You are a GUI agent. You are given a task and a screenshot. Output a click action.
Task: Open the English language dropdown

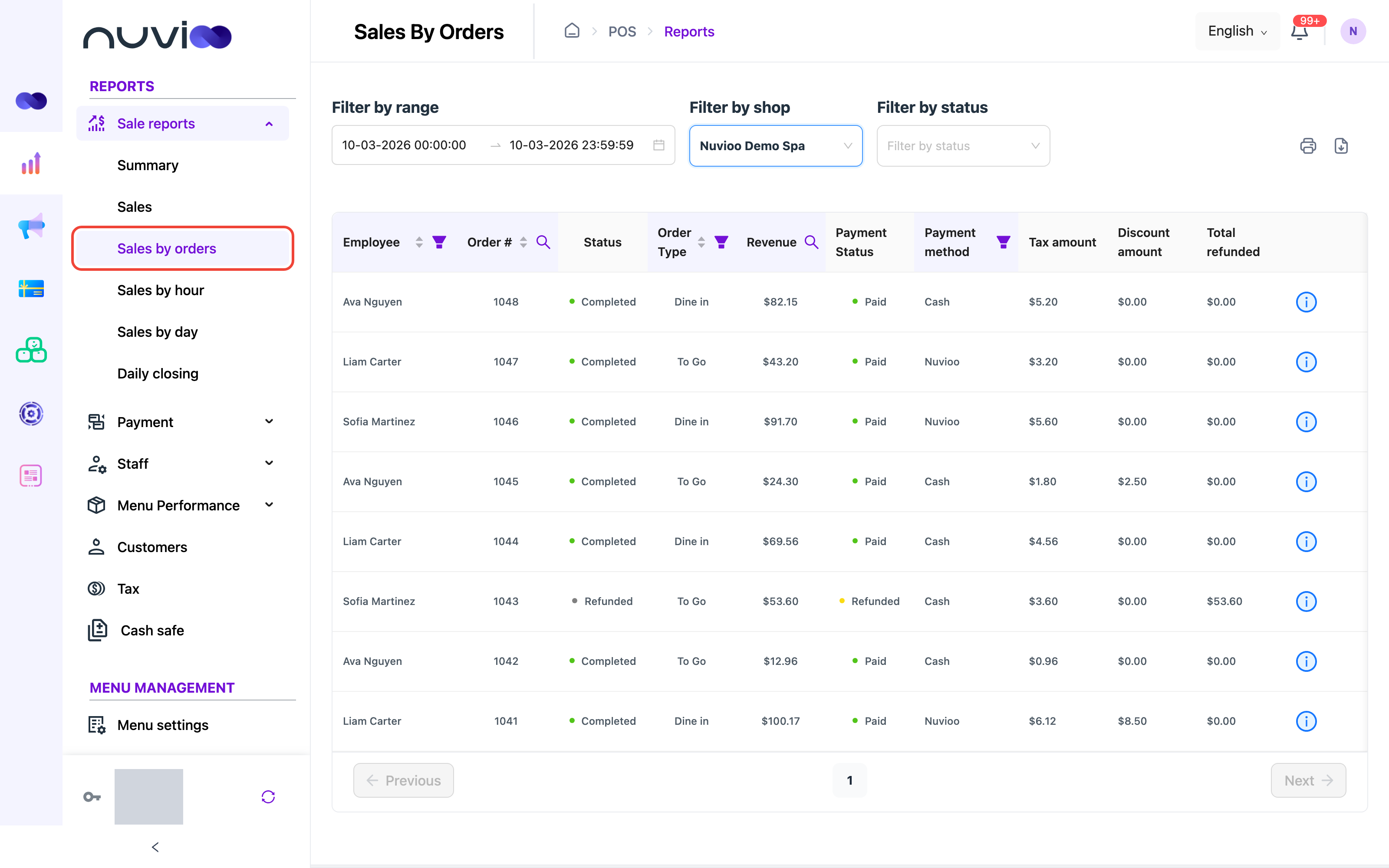[x=1238, y=31]
